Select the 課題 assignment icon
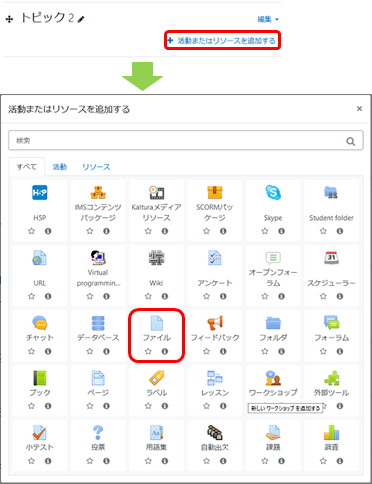The width and height of the screenshot is (372, 484). (x=273, y=433)
